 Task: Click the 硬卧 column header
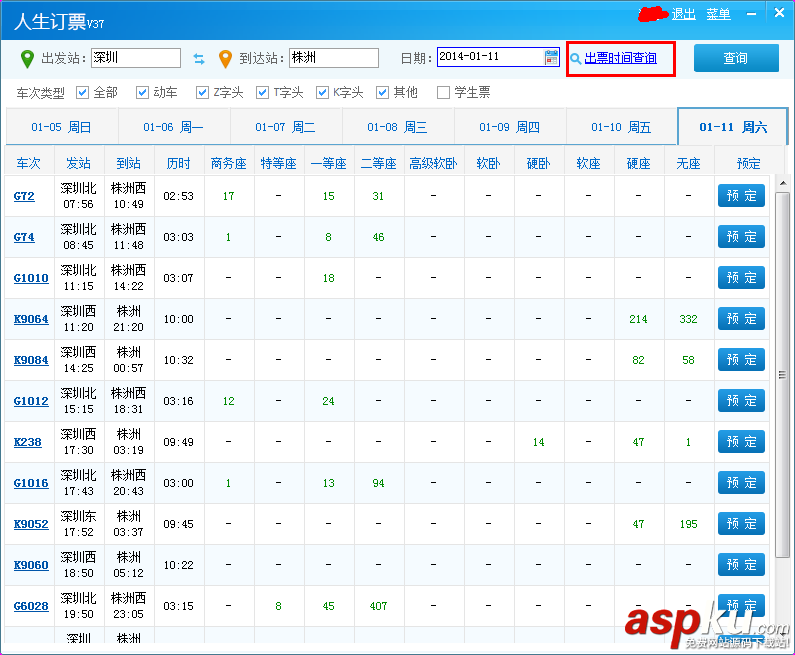point(538,163)
